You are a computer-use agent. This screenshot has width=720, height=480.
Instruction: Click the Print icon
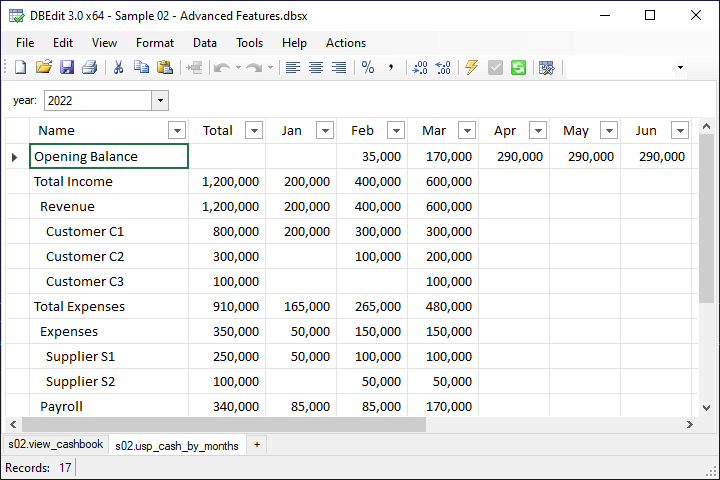pos(90,68)
